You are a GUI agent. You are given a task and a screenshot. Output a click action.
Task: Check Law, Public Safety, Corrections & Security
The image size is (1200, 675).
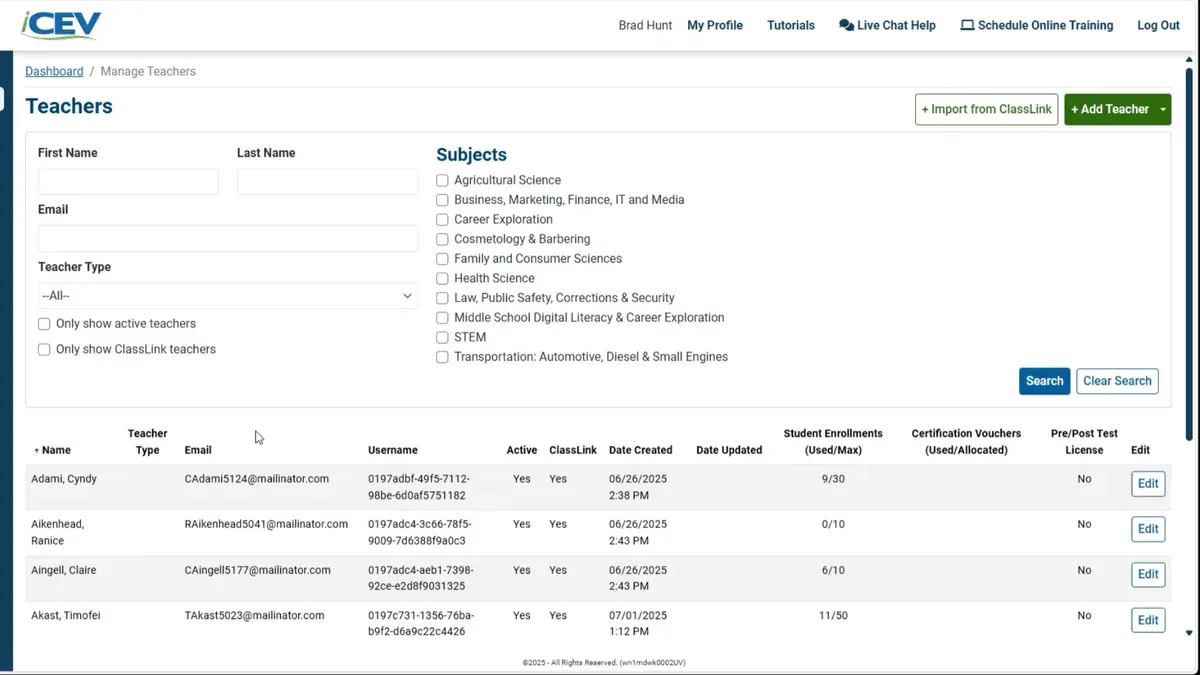click(442, 298)
